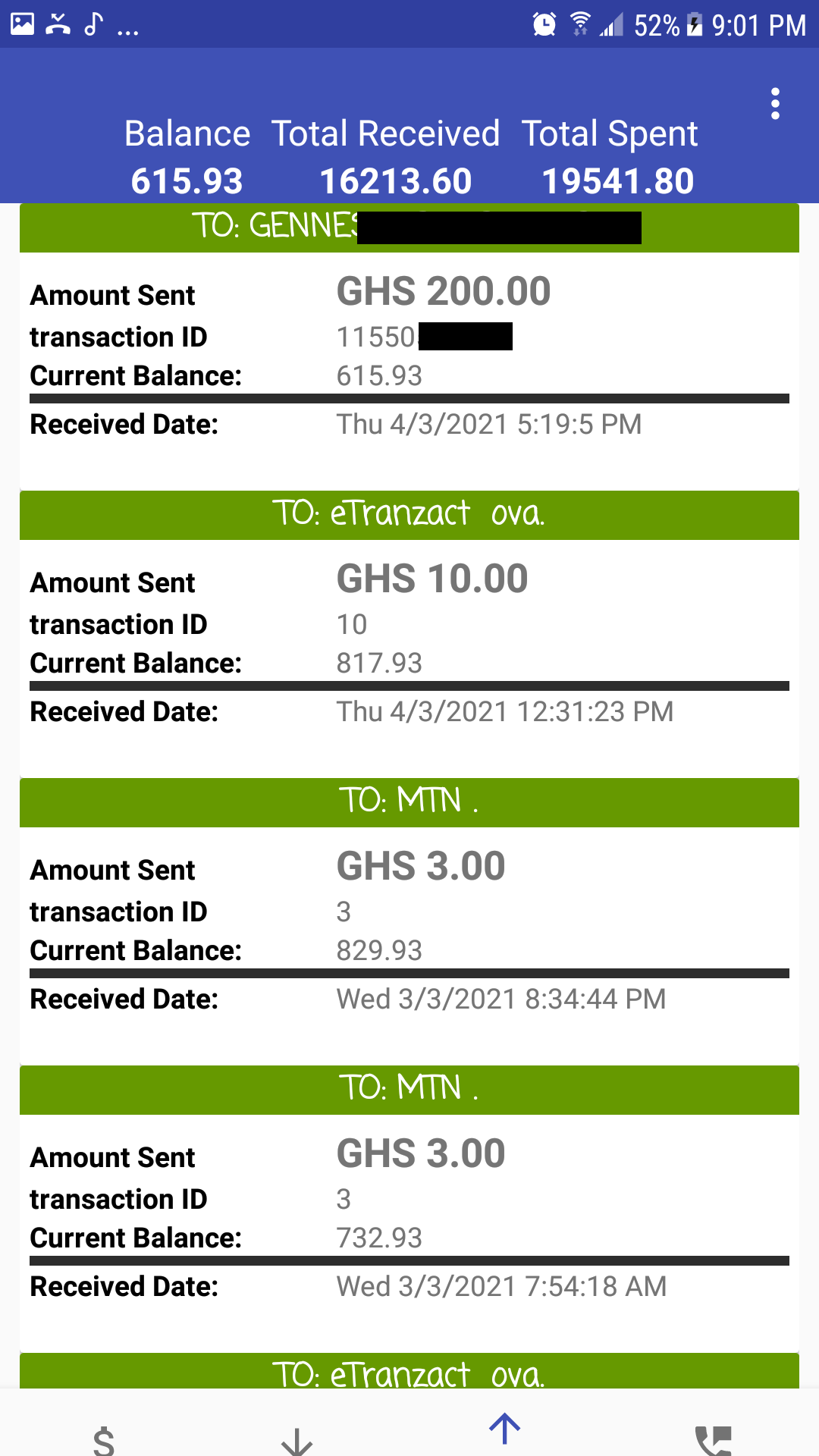Switch to received down-arrow tab
This screenshot has width=819, height=1456.
point(297,1439)
